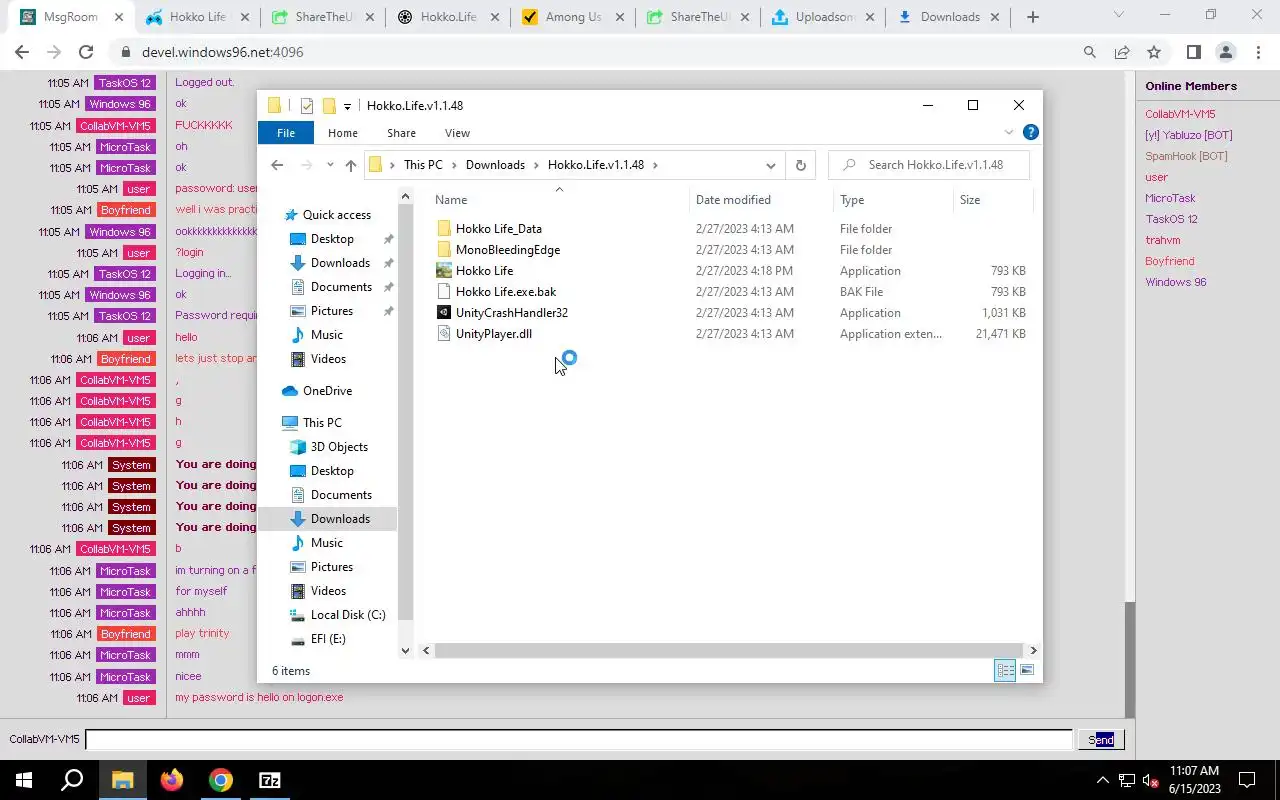Click the MsgRoom chat message input field

point(579,740)
